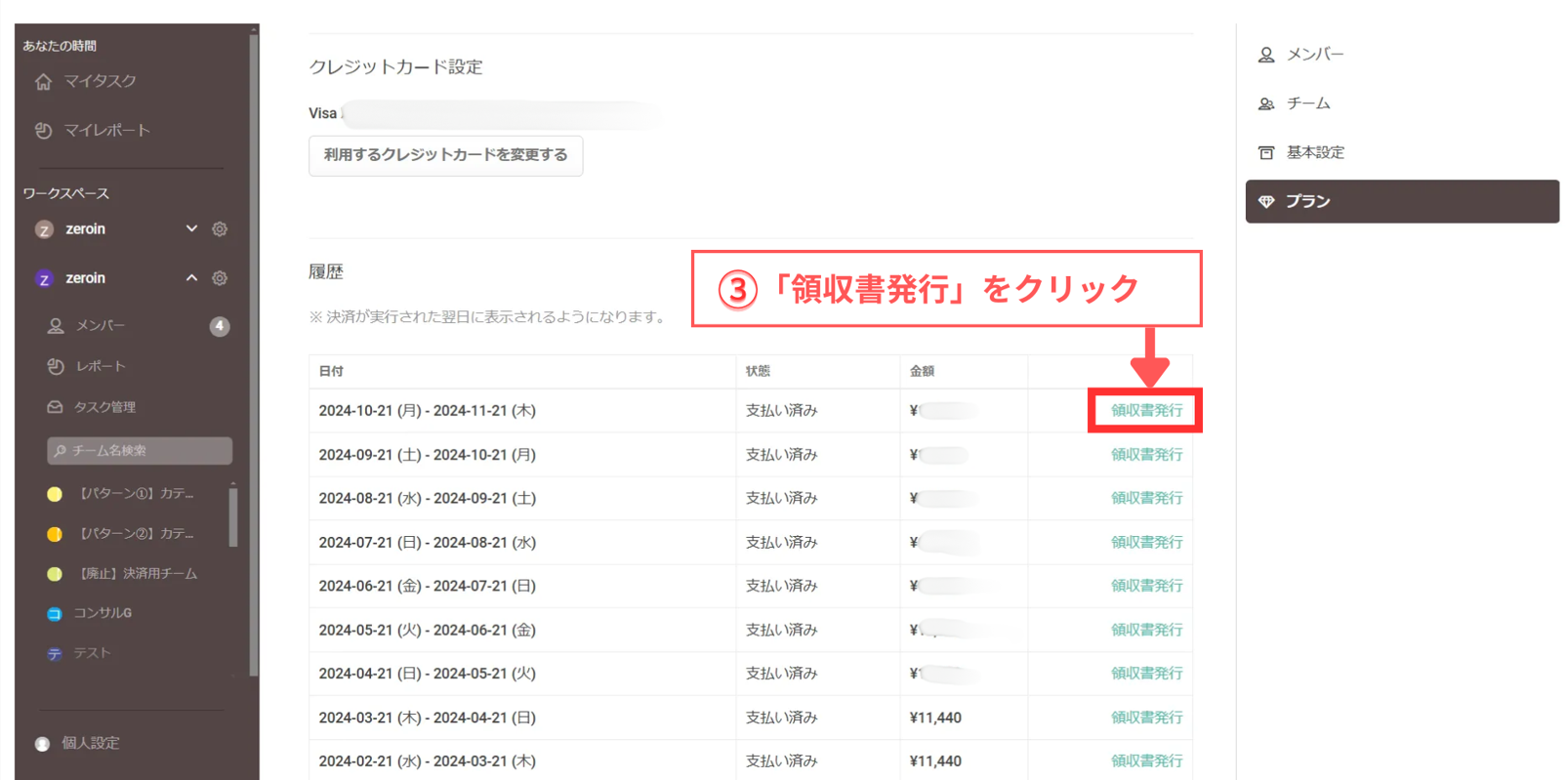Click クレジットカード設定 heading

point(395,66)
